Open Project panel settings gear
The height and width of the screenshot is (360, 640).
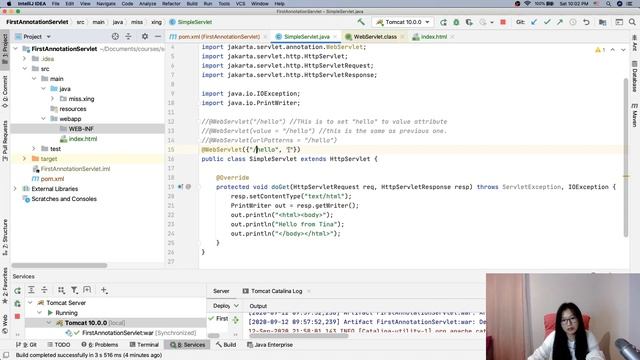coord(145,36)
